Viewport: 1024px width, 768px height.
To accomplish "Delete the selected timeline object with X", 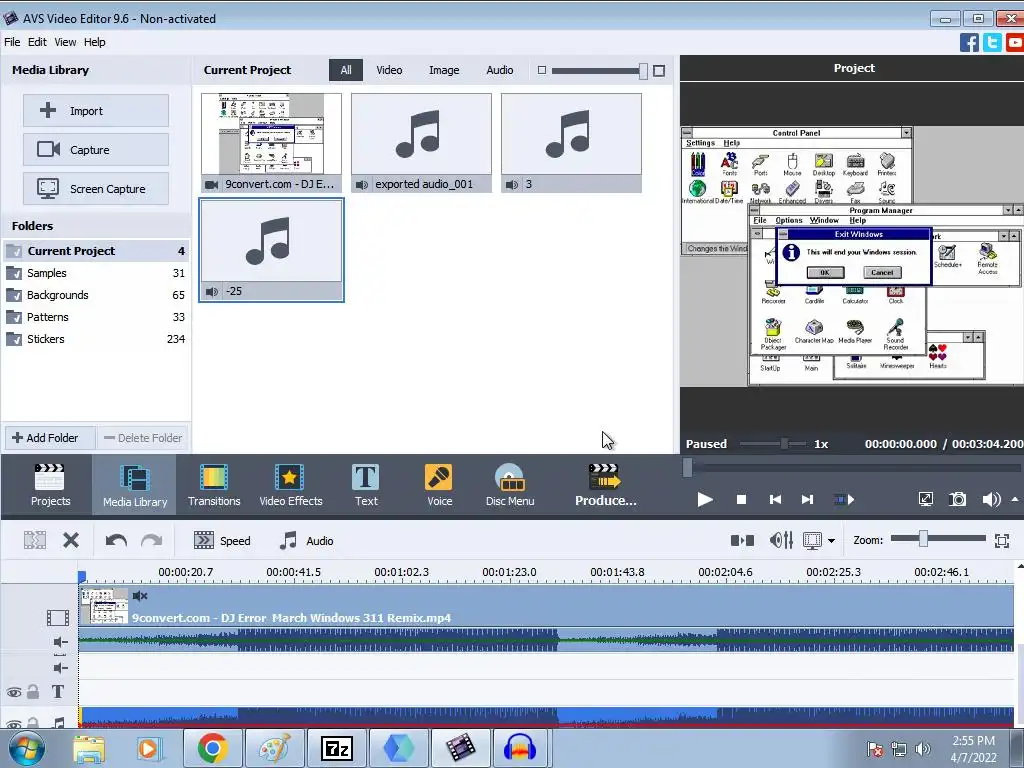I will tap(71, 540).
